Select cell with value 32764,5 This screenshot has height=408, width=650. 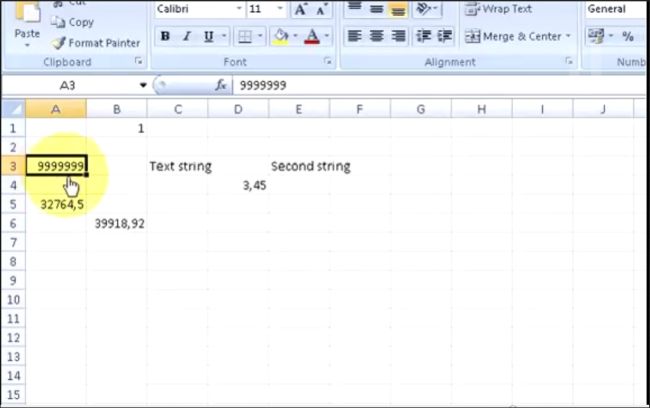point(56,204)
